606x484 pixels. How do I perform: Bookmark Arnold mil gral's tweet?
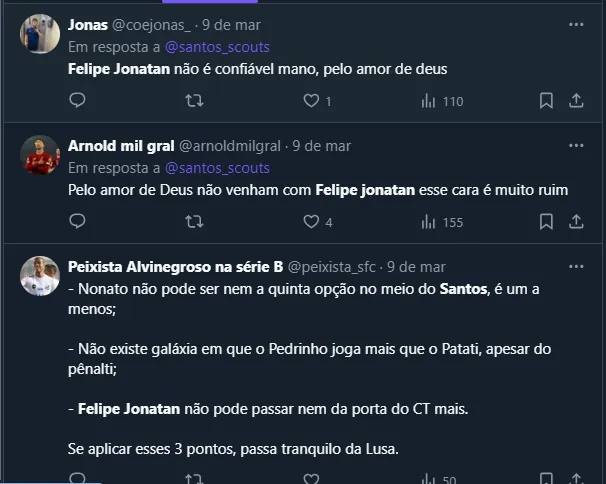coord(546,221)
